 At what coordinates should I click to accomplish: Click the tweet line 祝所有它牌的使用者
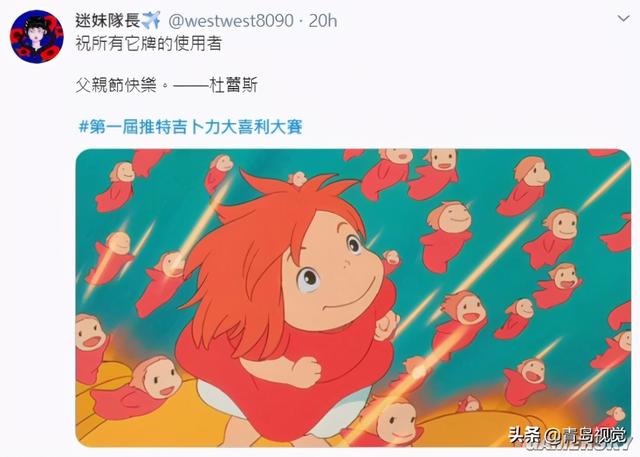(x=149, y=44)
